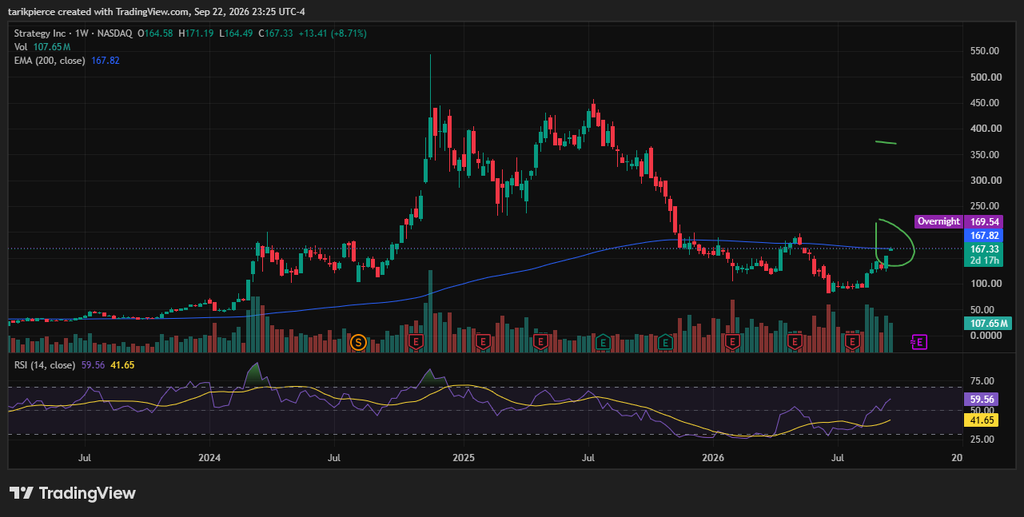The width and height of the screenshot is (1024, 517).
Task: Click the 2d 17h countdown tag
Action: click(x=983, y=260)
